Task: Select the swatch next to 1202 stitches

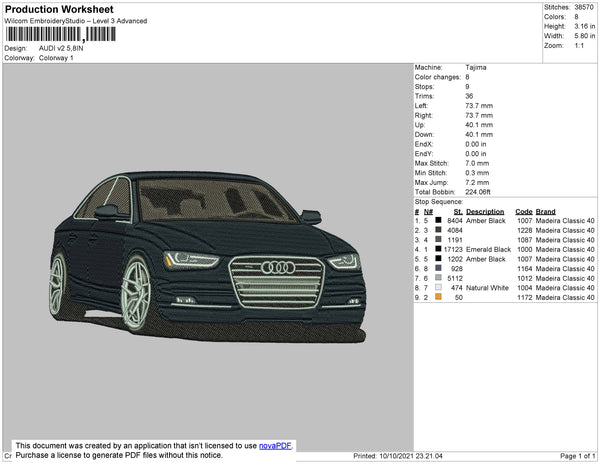Action: [438, 258]
